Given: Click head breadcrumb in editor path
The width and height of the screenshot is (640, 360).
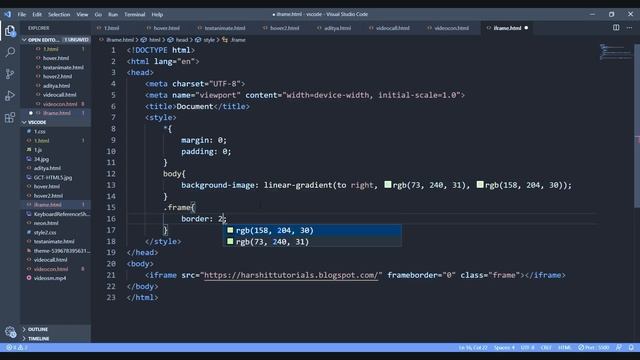Looking at the screenshot, I should click(x=182, y=40).
